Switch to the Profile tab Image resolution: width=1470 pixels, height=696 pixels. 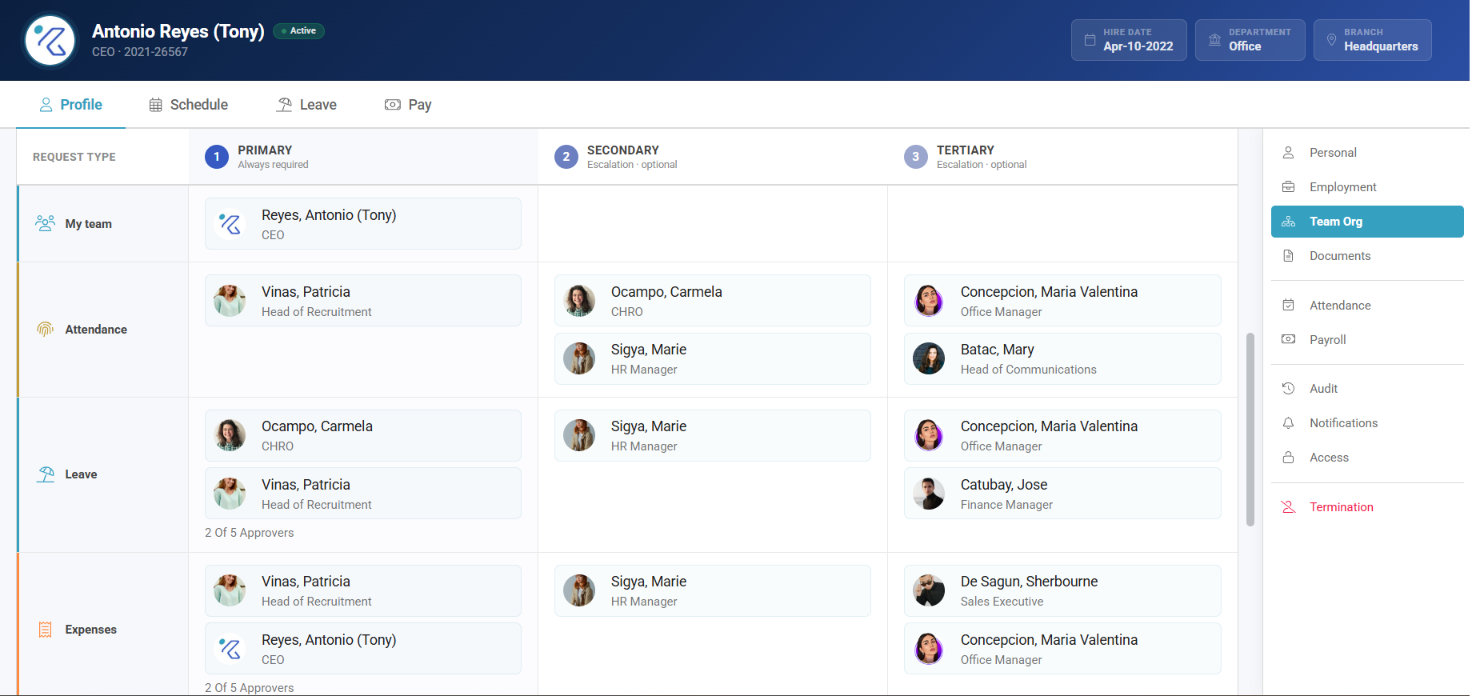(x=70, y=104)
